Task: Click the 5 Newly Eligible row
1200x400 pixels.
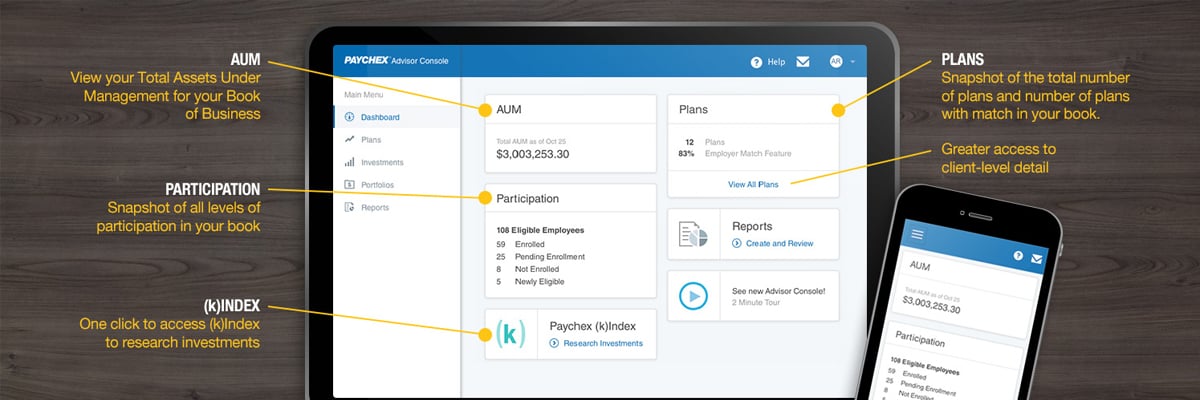Action: coord(529,281)
